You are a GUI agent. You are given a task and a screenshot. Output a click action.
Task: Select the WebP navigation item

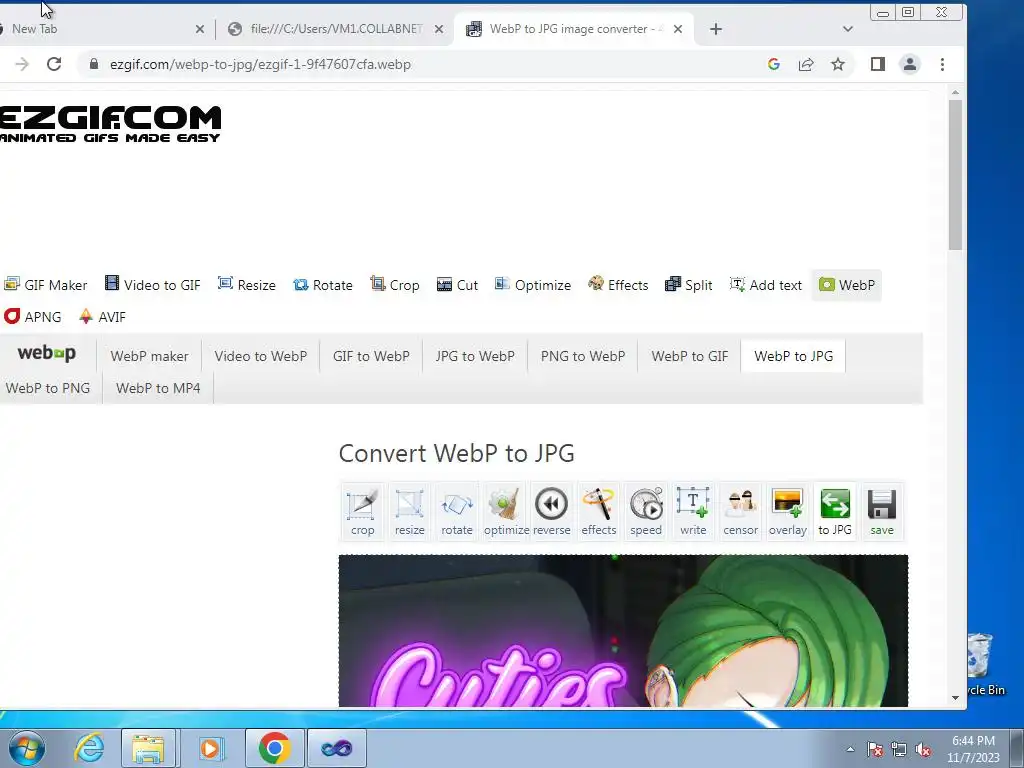[x=846, y=285]
